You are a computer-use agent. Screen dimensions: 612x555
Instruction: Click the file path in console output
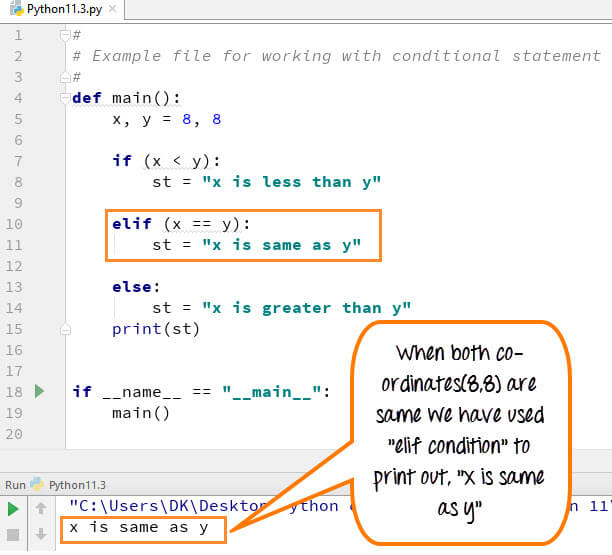[200, 506]
